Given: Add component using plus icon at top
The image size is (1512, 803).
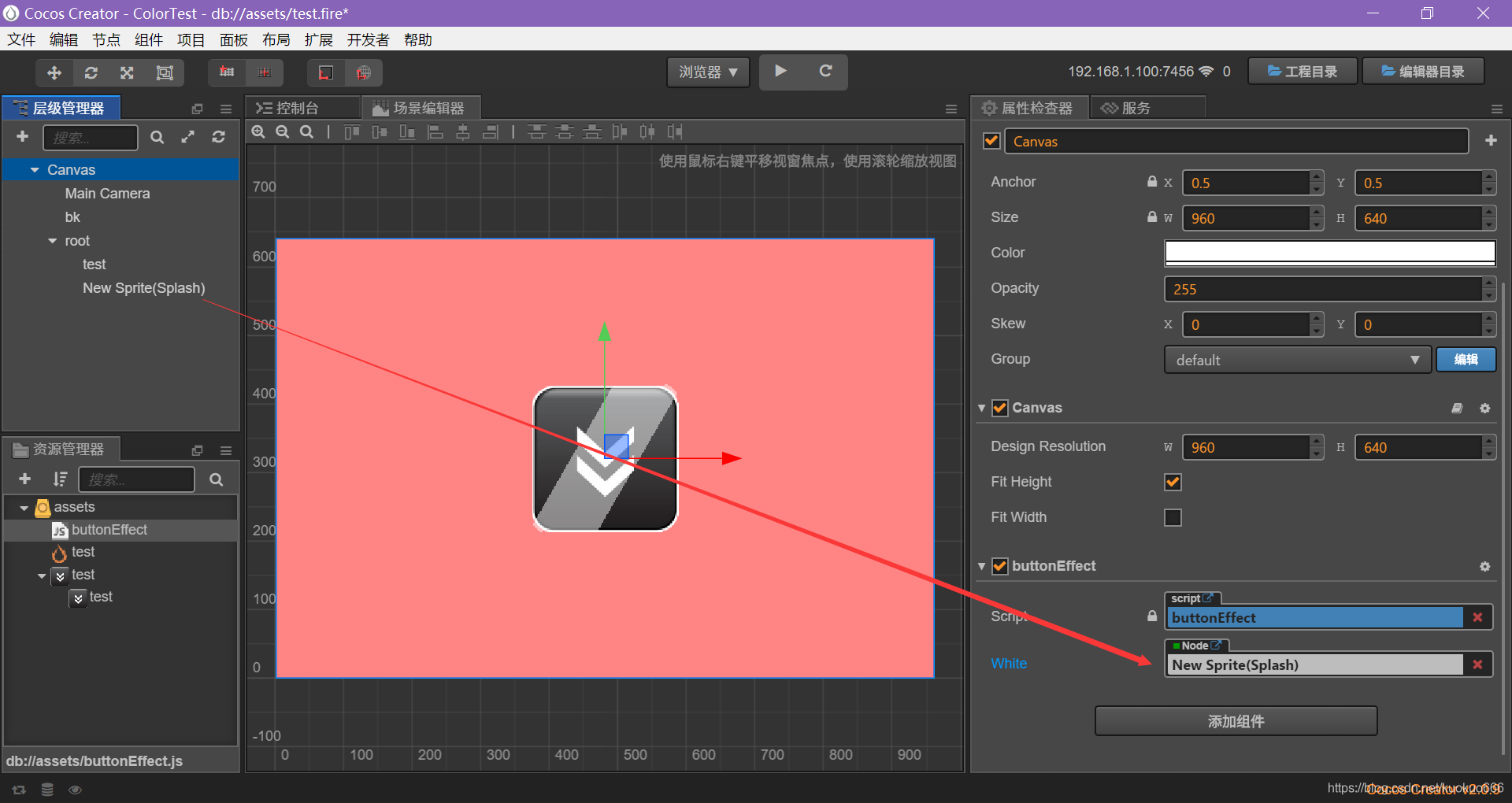Looking at the screenshot, I should [1491, 140].
